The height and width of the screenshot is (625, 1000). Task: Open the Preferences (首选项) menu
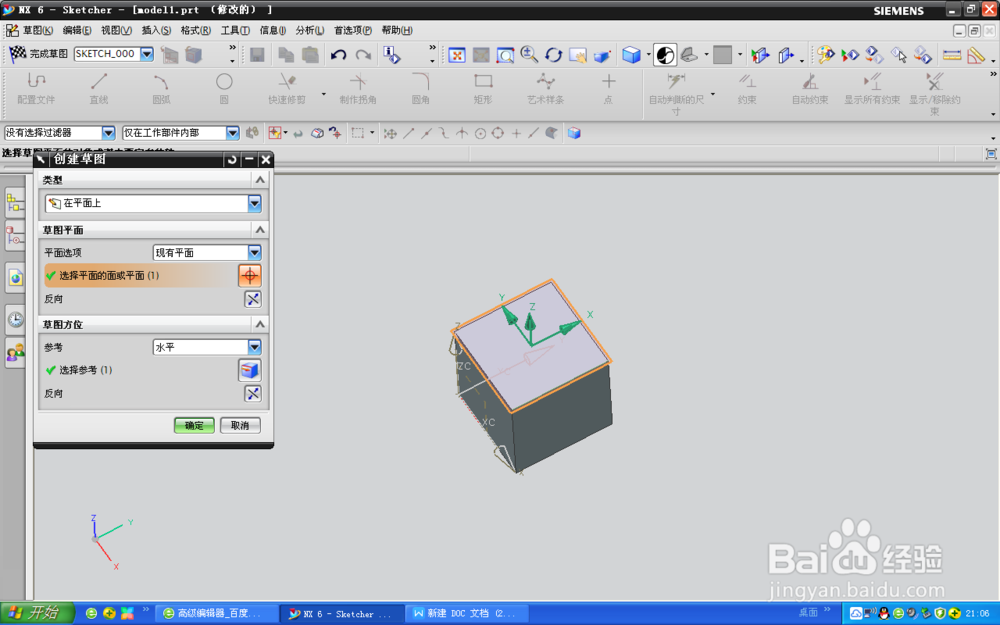(x=353, y=30)
